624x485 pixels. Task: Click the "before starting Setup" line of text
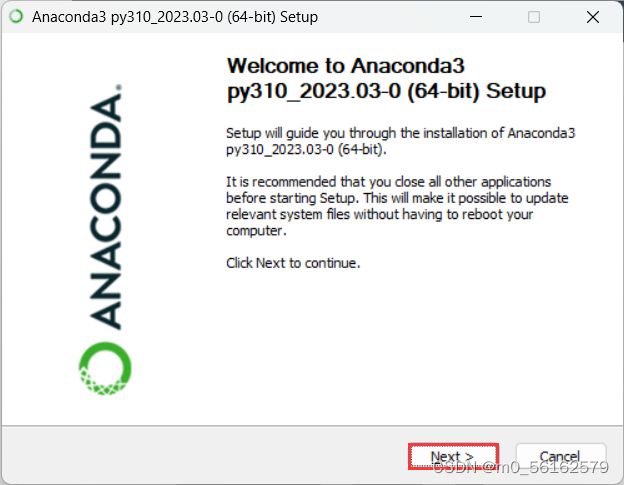(x=397, y=198)
